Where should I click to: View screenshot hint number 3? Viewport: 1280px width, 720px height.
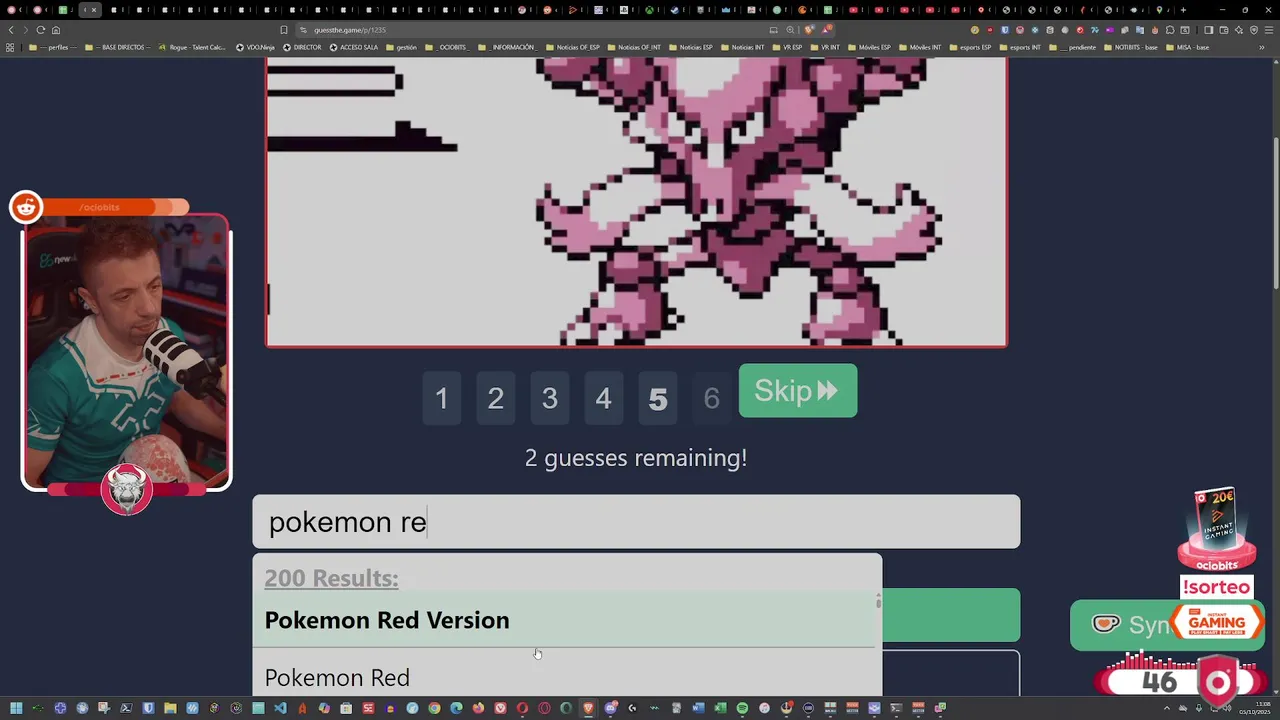(549, 398)
